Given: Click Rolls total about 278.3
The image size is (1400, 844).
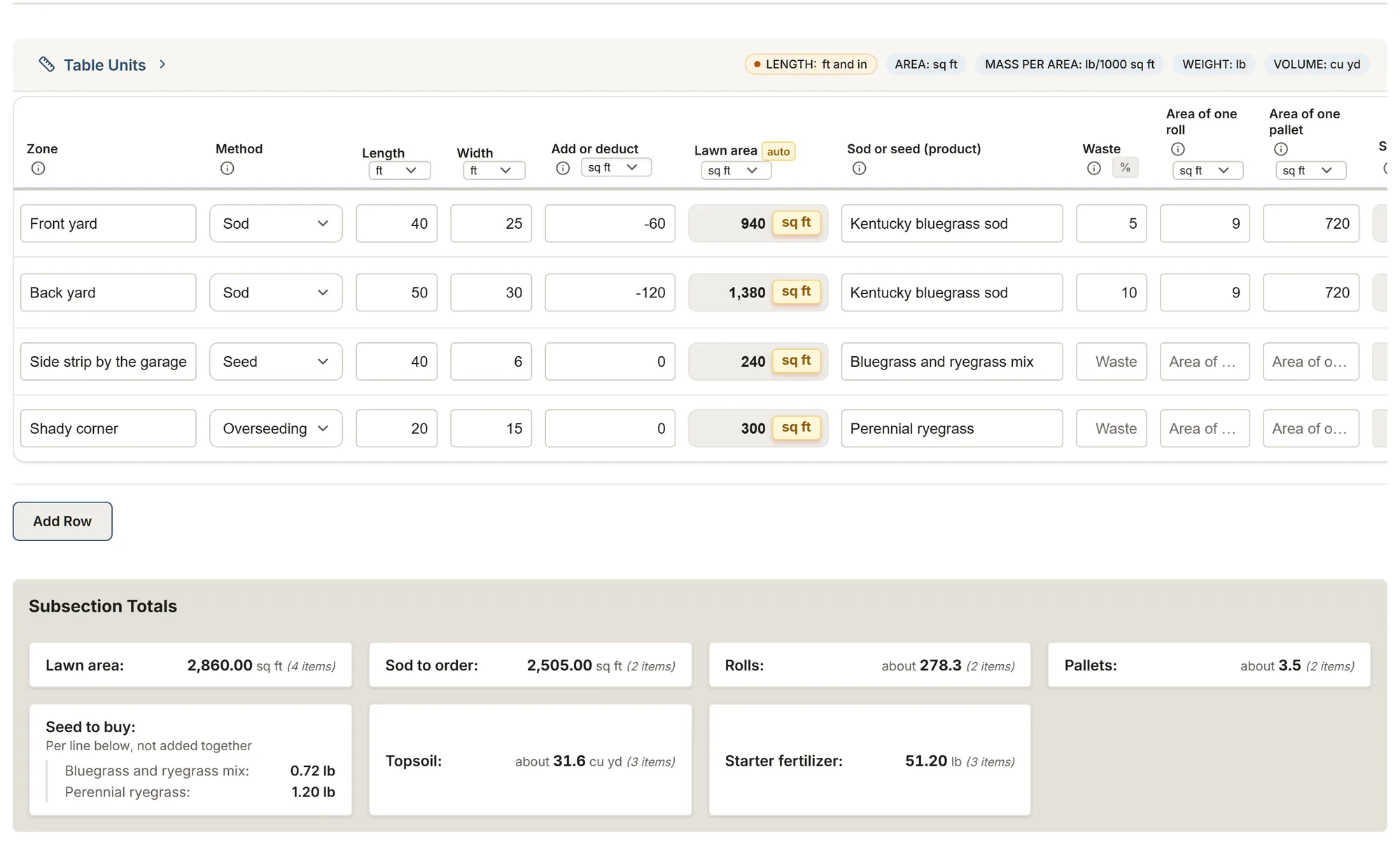Looking at the screenshot, I should pyautogui.click(x=870, y=665).
